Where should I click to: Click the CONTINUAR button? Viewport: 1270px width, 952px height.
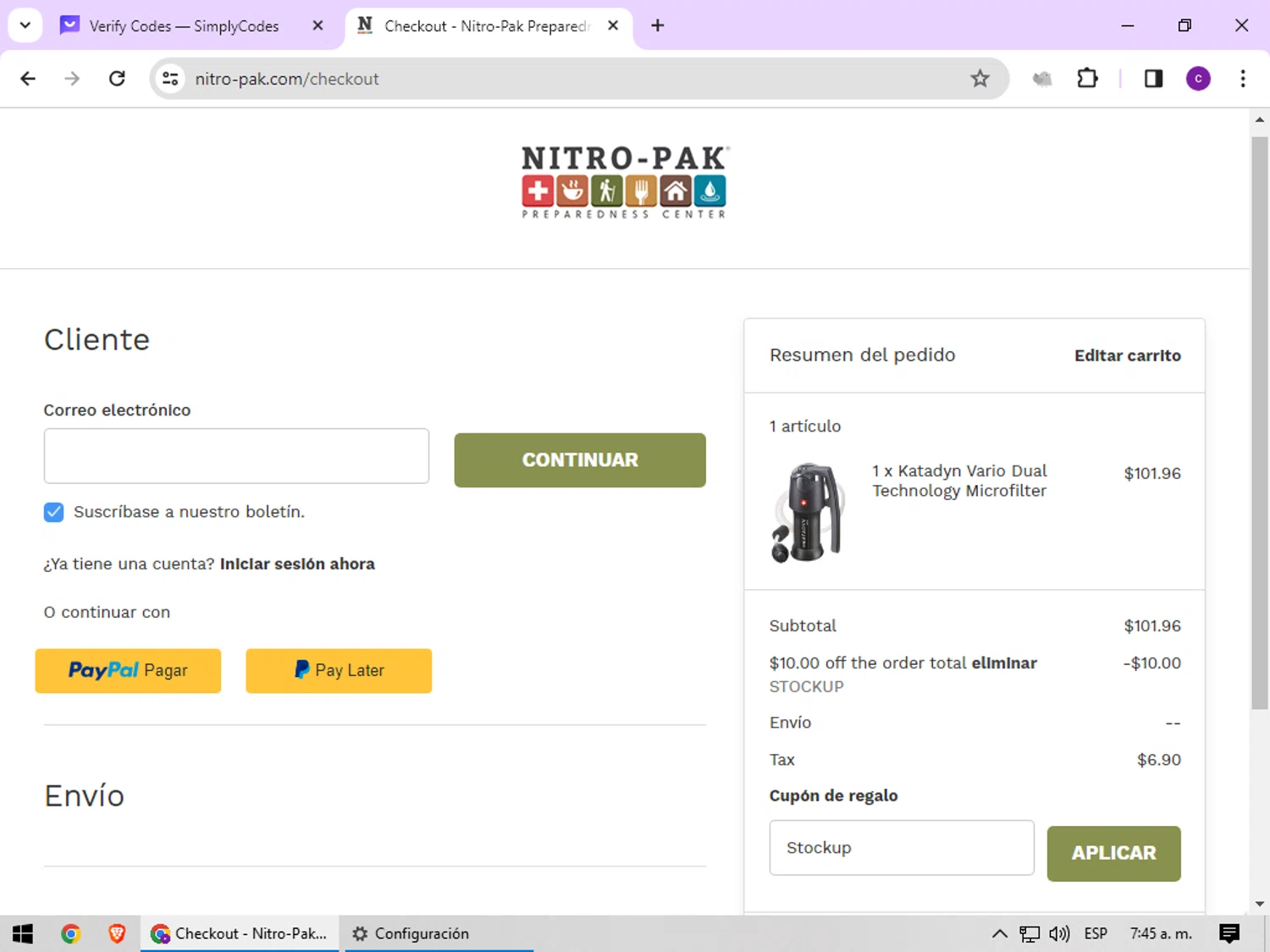[x=580, y=460]
